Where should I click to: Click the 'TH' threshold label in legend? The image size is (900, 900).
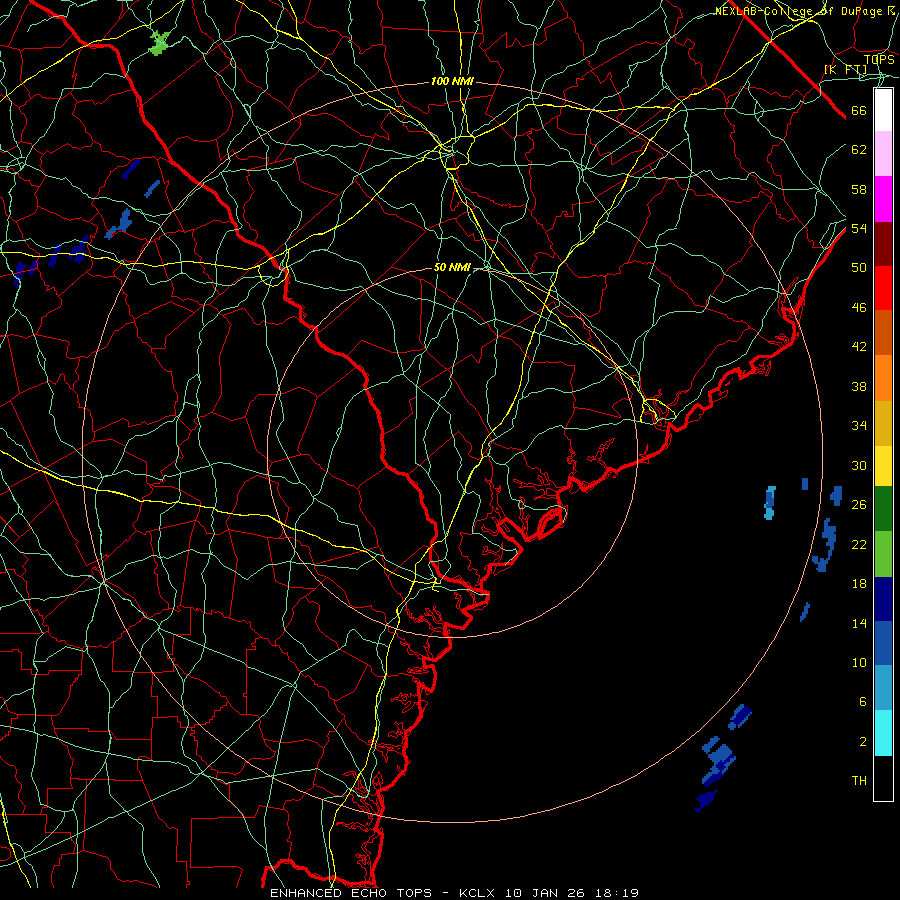pyautogui.click(x=859, y=781)
